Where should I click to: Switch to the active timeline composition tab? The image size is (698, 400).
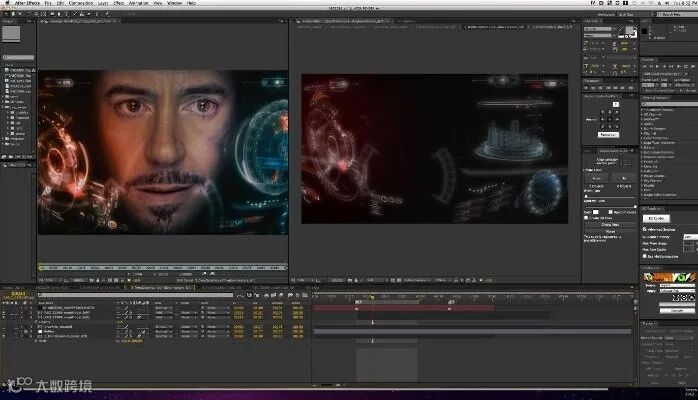[x=162, y=288]
